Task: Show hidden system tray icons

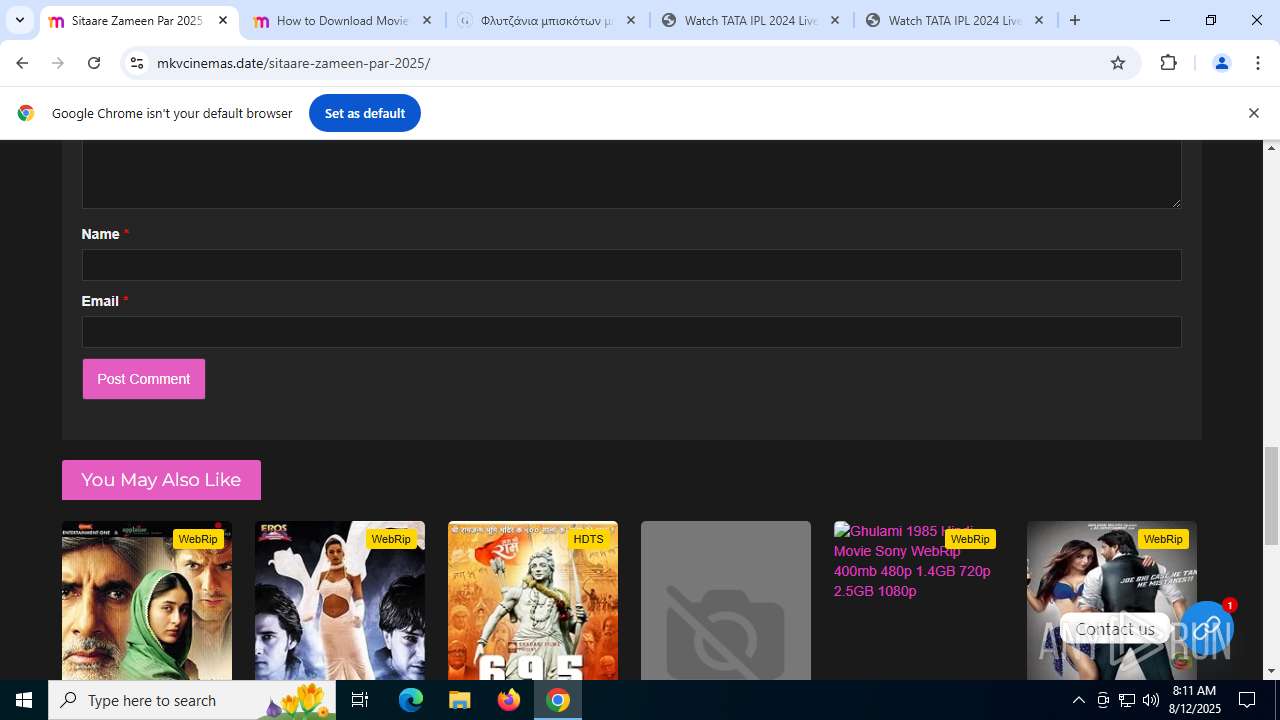Action: (1078, 700)
